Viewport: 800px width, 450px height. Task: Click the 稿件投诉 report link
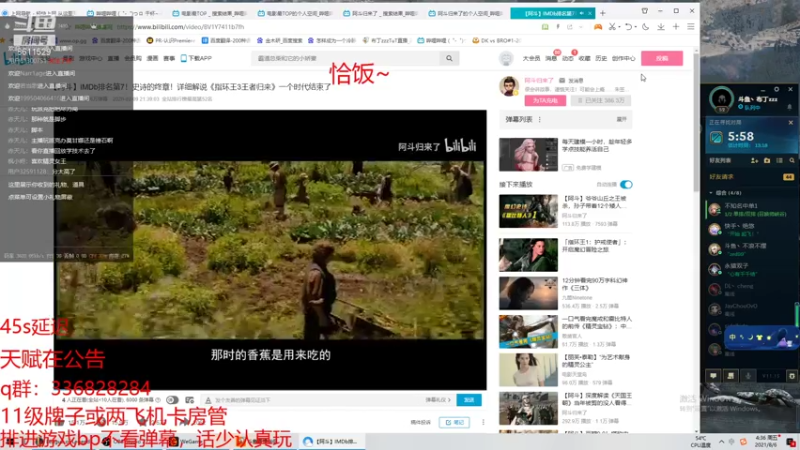point(420,422)
